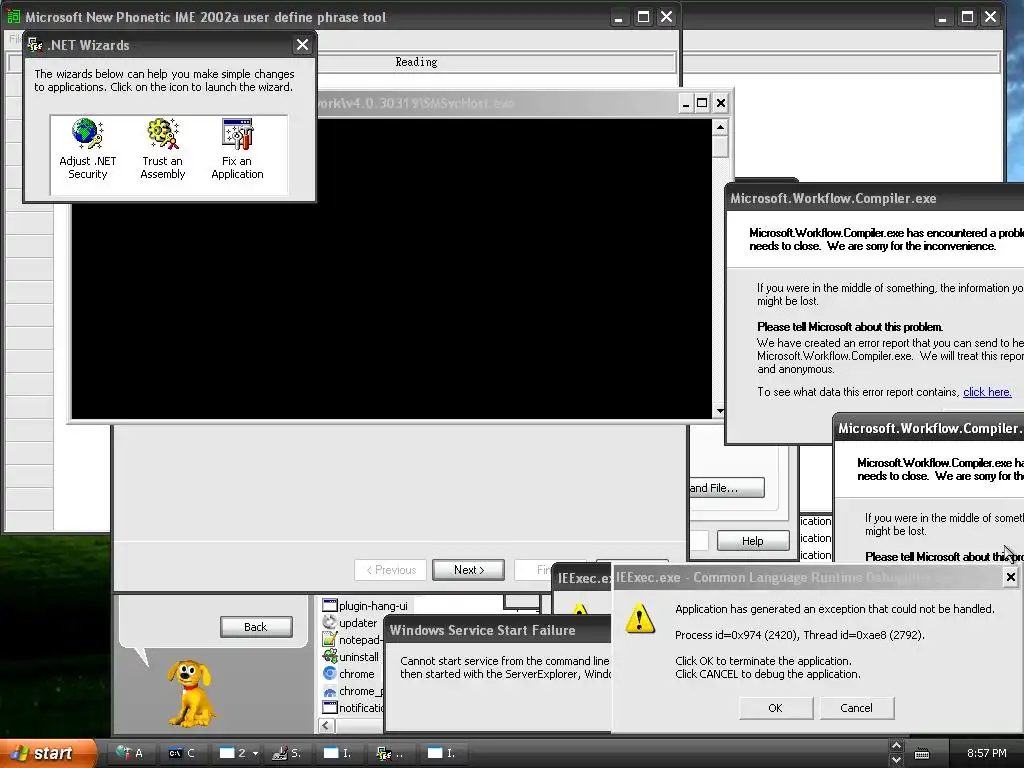Image resolution: width=1024 pixels, height=768 pixels.
Task: Switch to taskbar item labeled A
Action: pos(129,753)
